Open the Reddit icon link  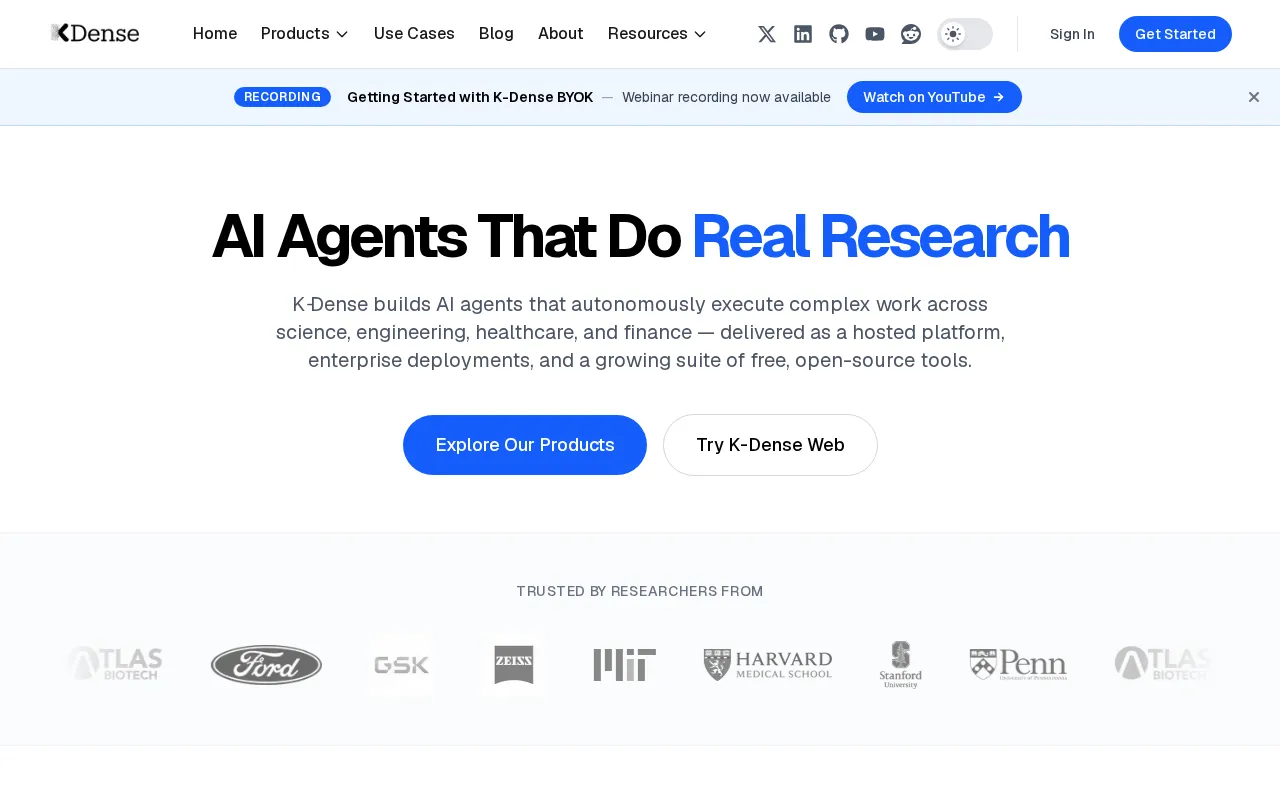coord(911,34)
